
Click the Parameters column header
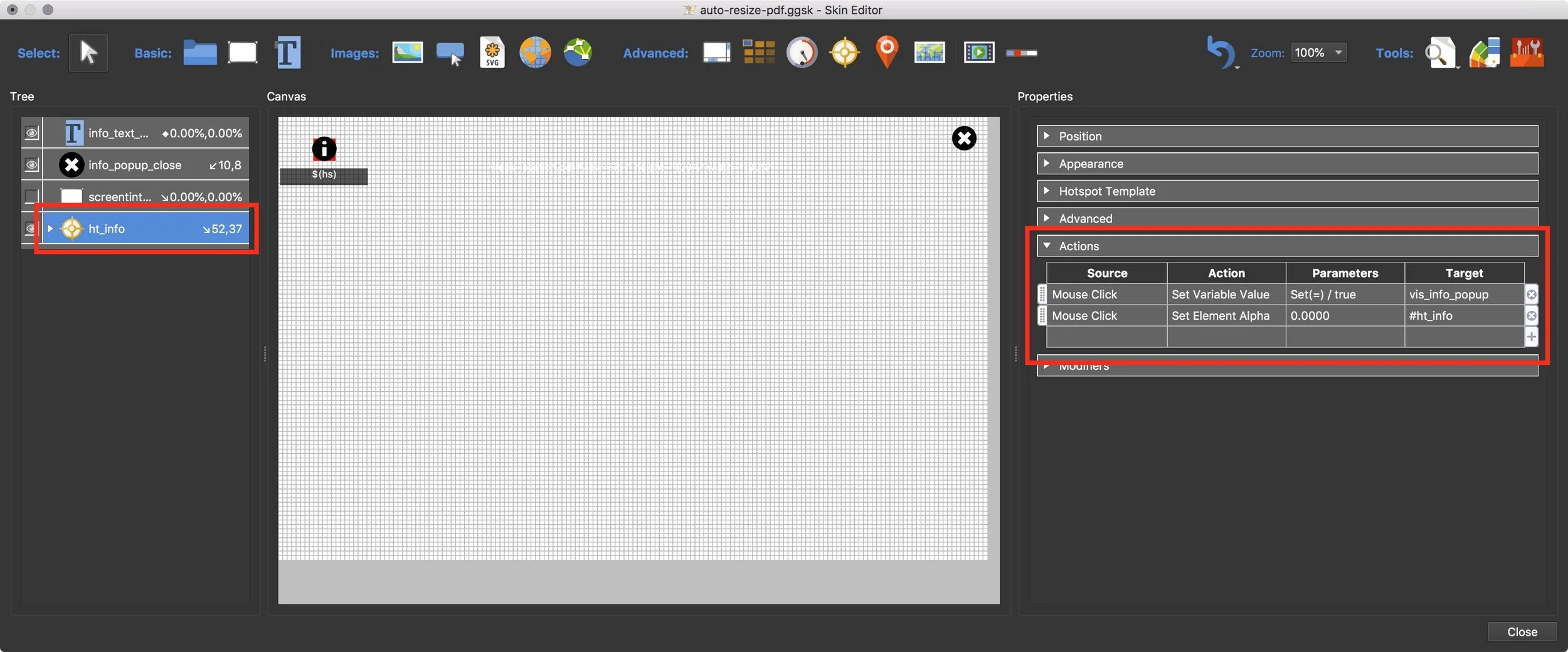pyautogui.click(x=1345, y=273)
